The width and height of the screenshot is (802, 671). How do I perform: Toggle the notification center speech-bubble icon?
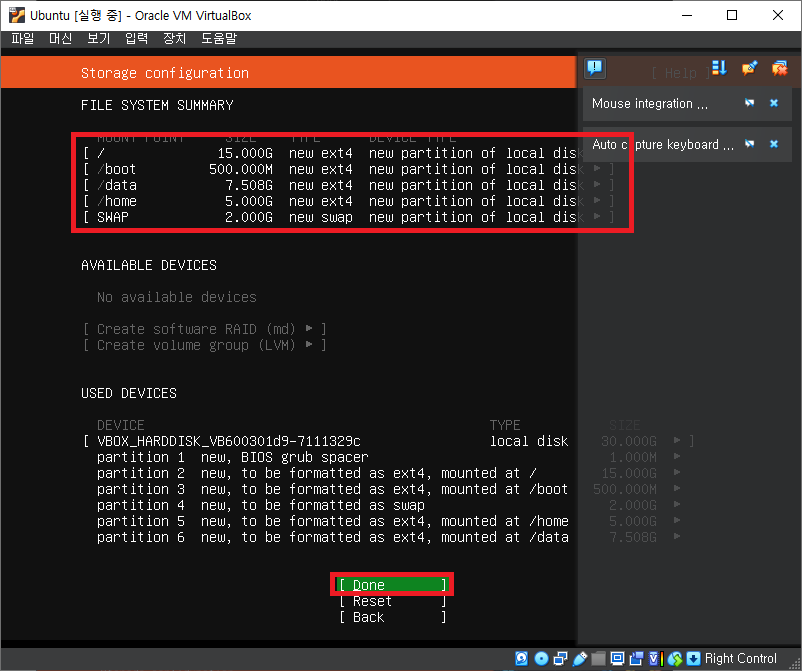click(595, 68)
